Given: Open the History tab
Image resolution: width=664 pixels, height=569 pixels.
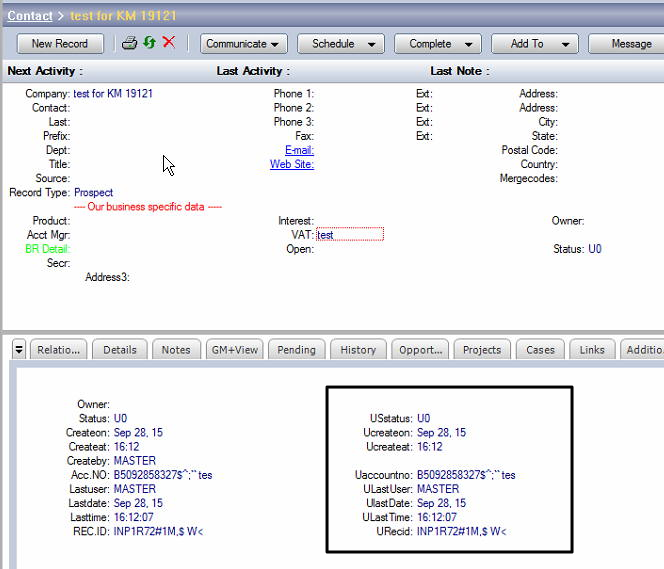Looking at the screenshot, I should [x=357, y=350].
